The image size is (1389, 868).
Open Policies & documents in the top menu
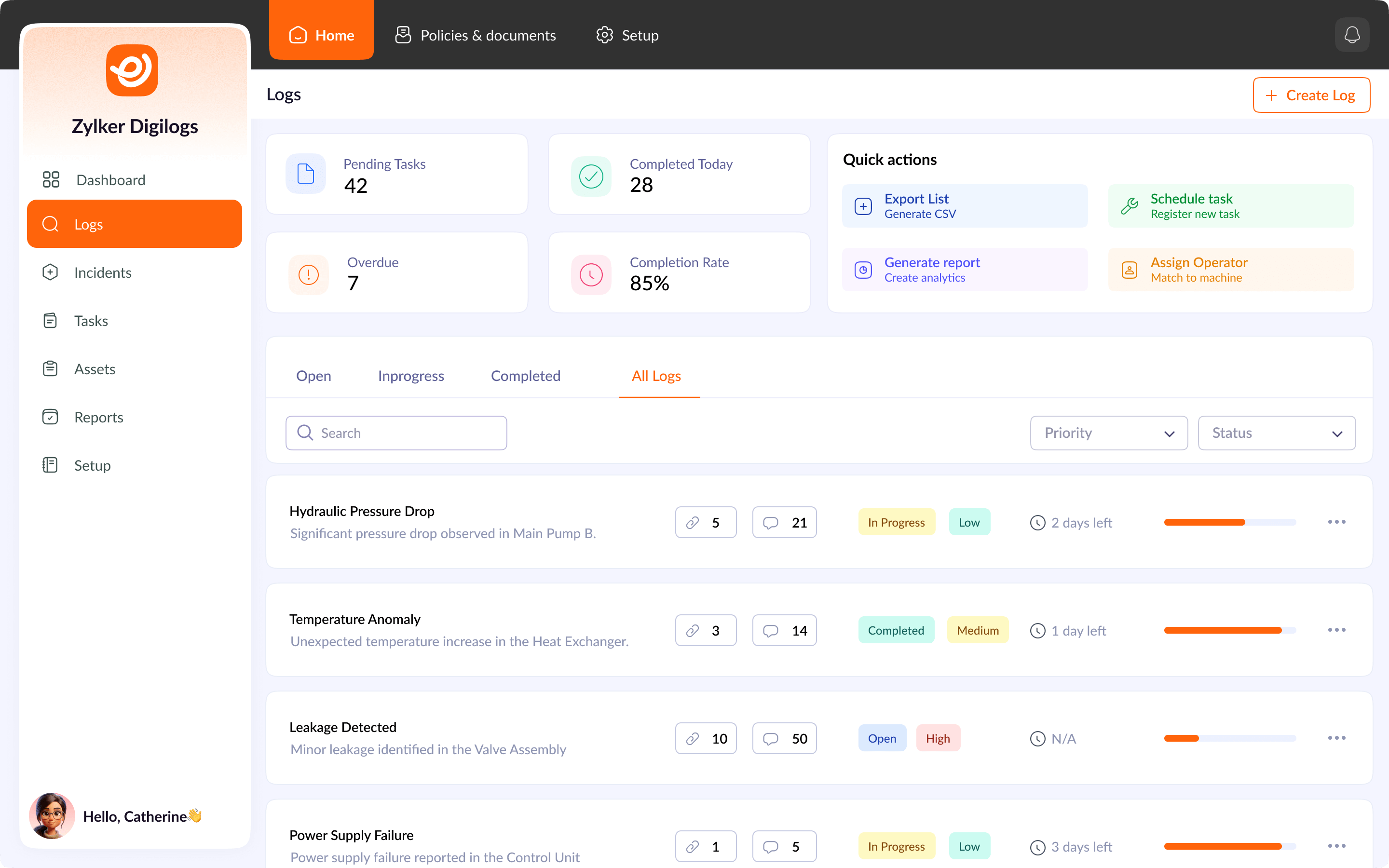point(475,36)
